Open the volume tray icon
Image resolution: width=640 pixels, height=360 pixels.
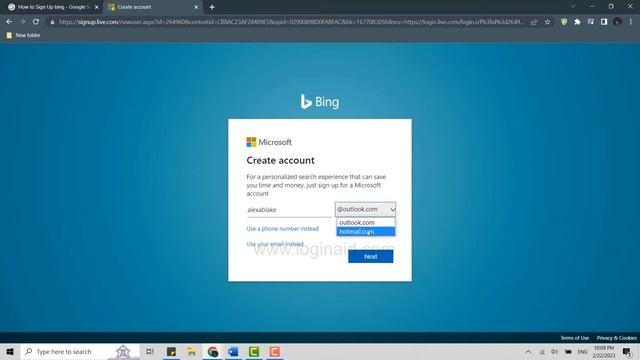[x=555, y=351]
